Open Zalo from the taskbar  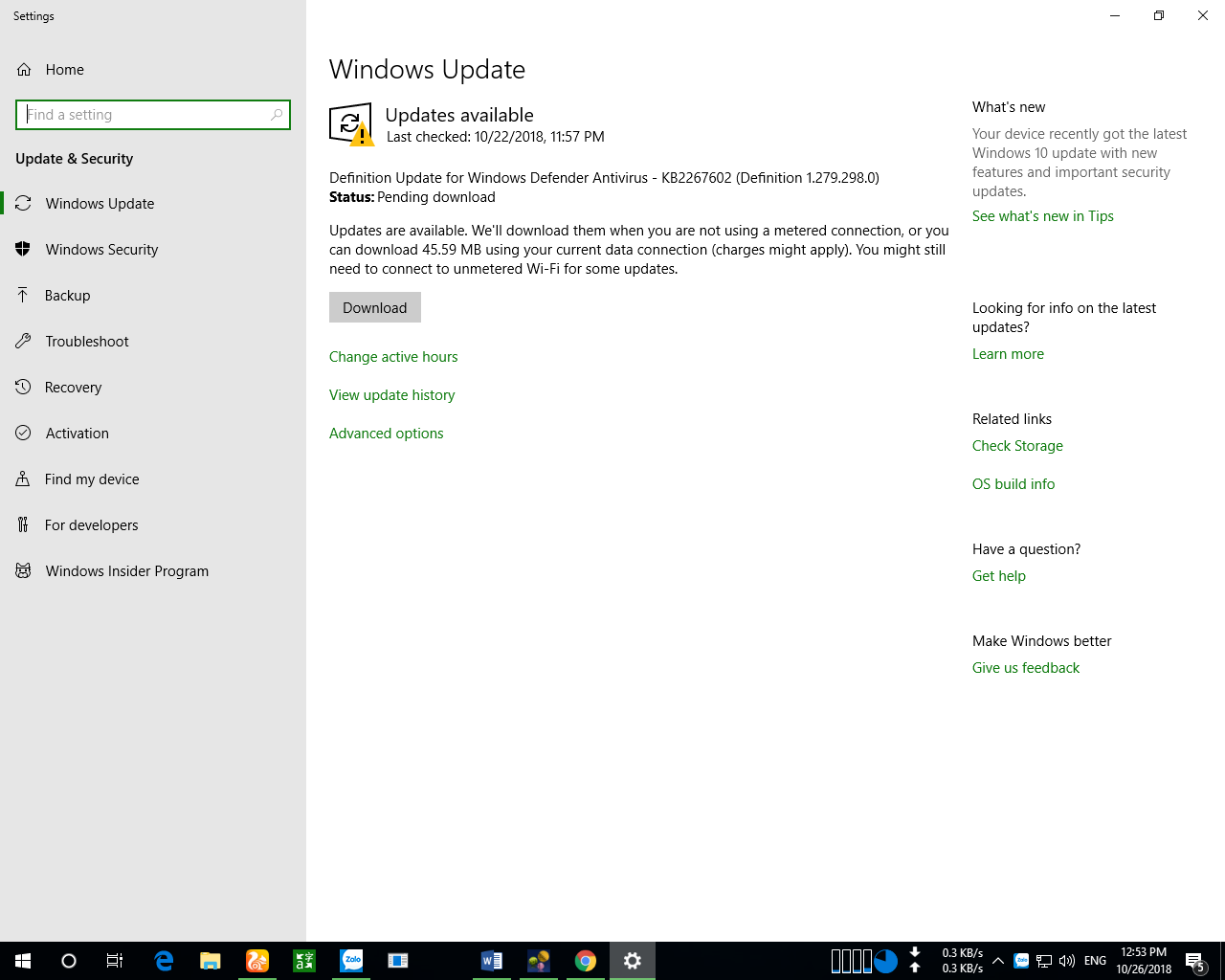point(351,961)
